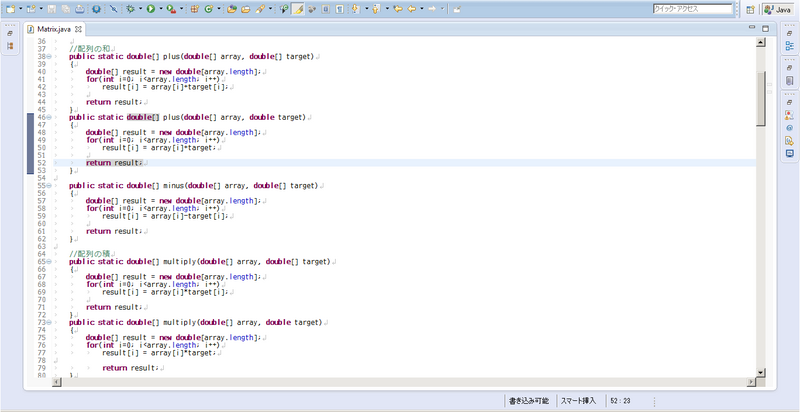Jump to next annotation arrow icon
The width and height of the screenshot is (800, 412).
tap(356, 9)
